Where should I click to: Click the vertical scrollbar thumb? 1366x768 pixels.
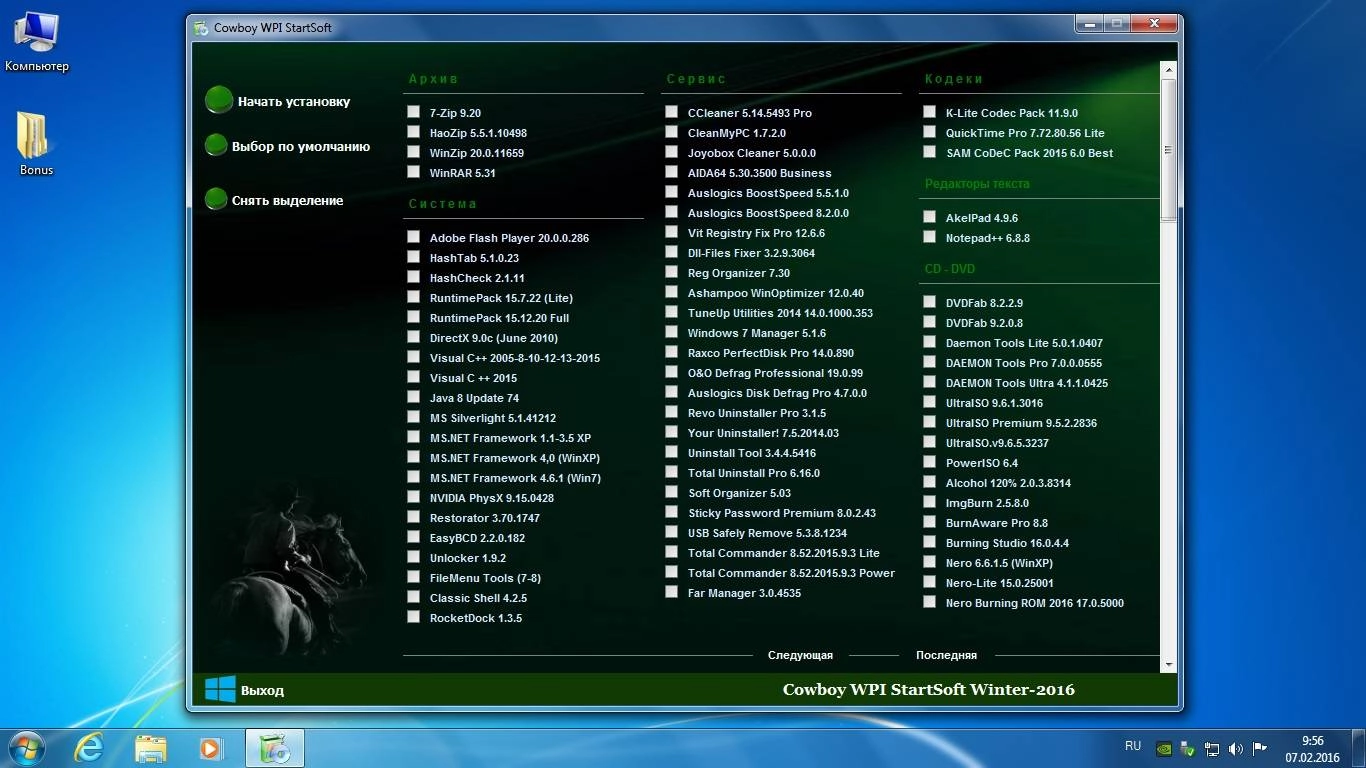(1169, 150)
